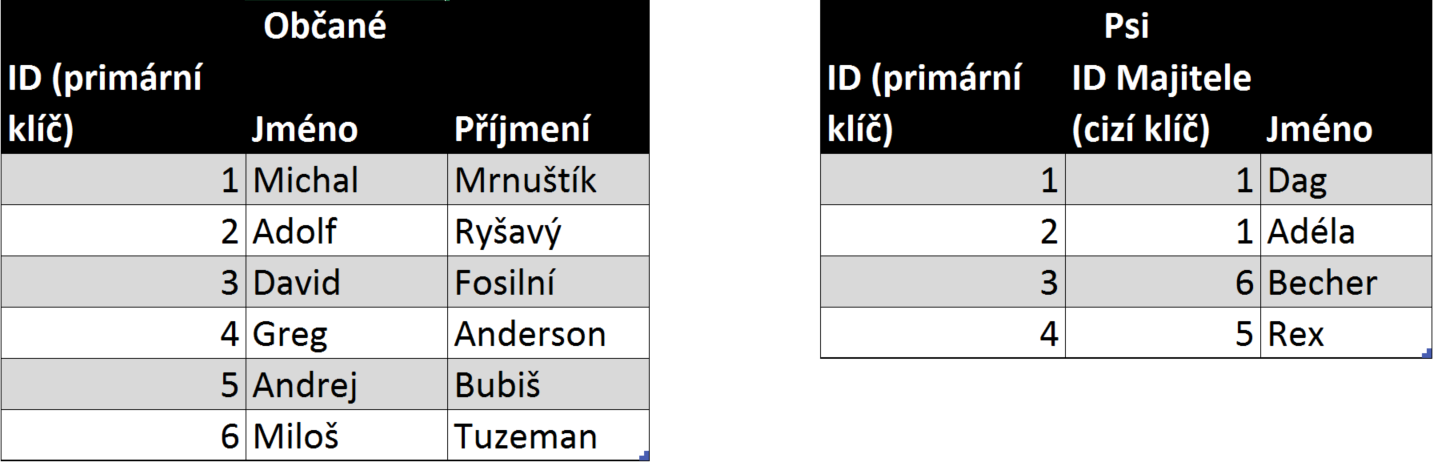Screen dimensions: 1434x462
Task: Click the resize handle below Tuzeman
Action: pos(645,457)
